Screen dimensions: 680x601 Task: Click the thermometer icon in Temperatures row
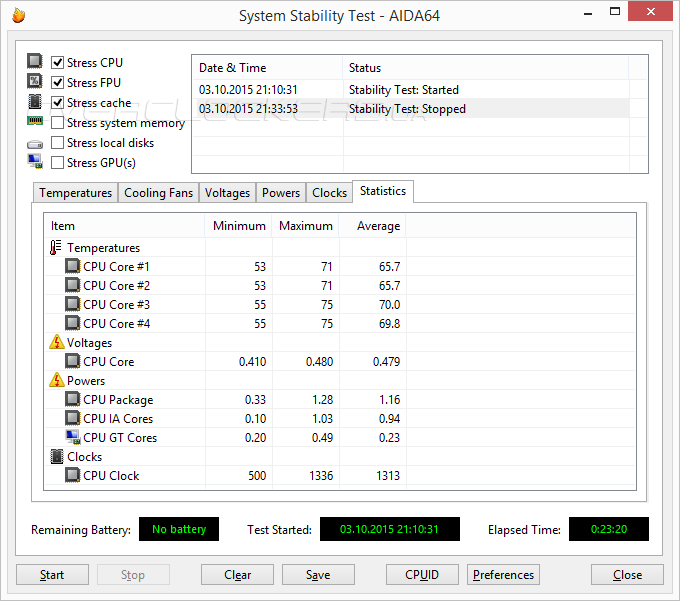(56, 248)
